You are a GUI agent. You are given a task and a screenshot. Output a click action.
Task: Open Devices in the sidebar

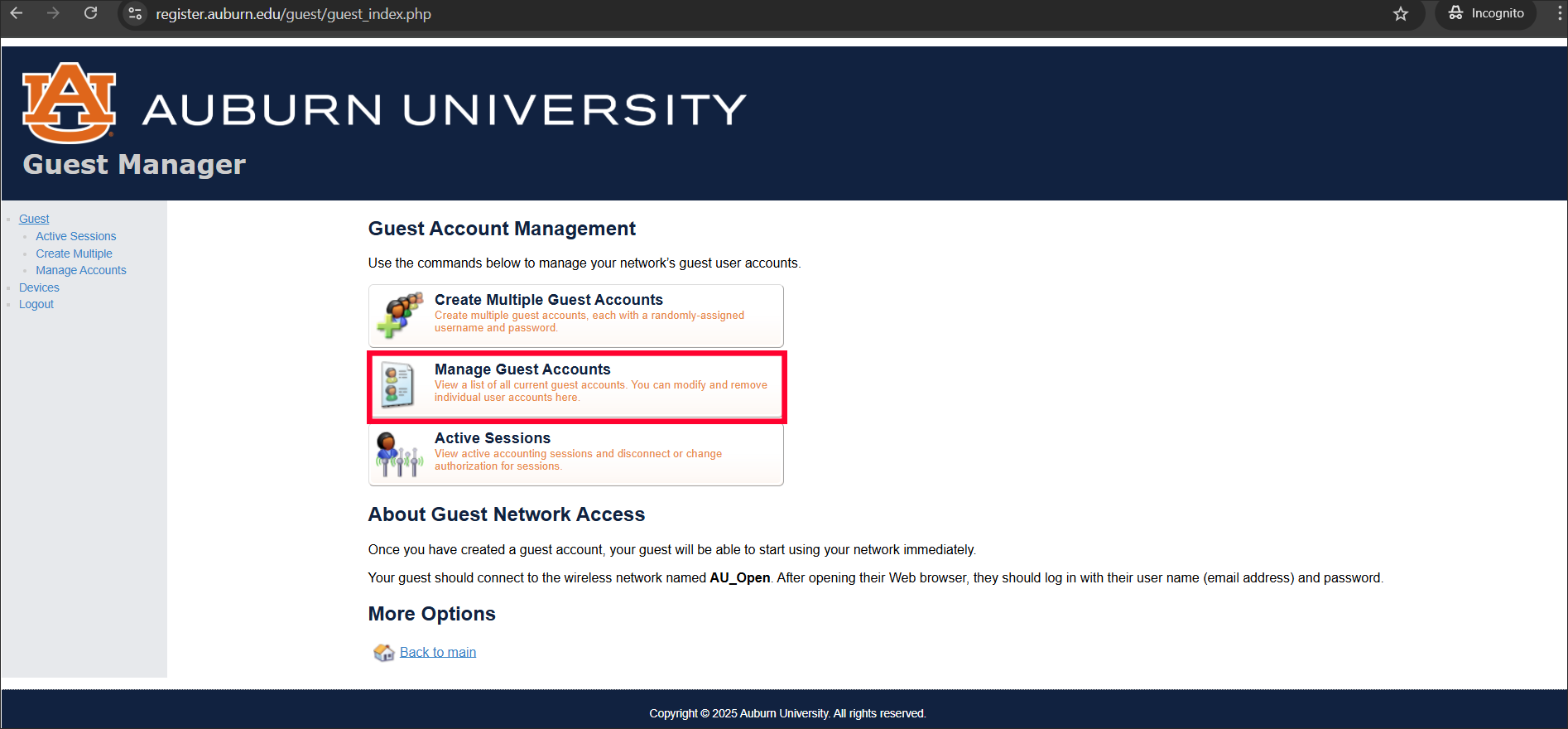(x=39, y=287)
